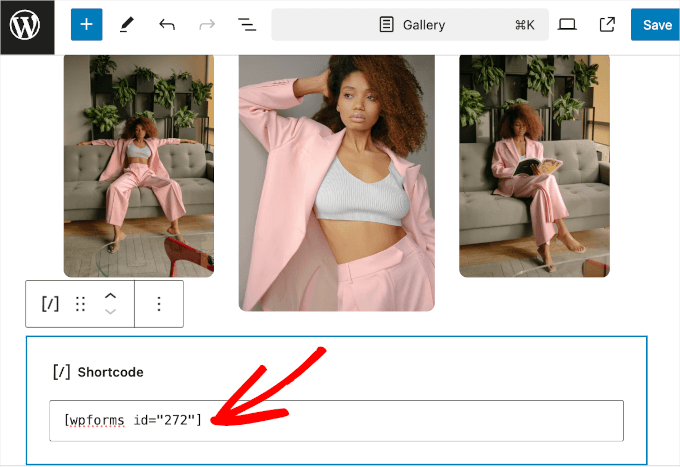Viewport: 680px width, 467px height.
Task: Open the block inserter plus button
Action: (87, 25)
